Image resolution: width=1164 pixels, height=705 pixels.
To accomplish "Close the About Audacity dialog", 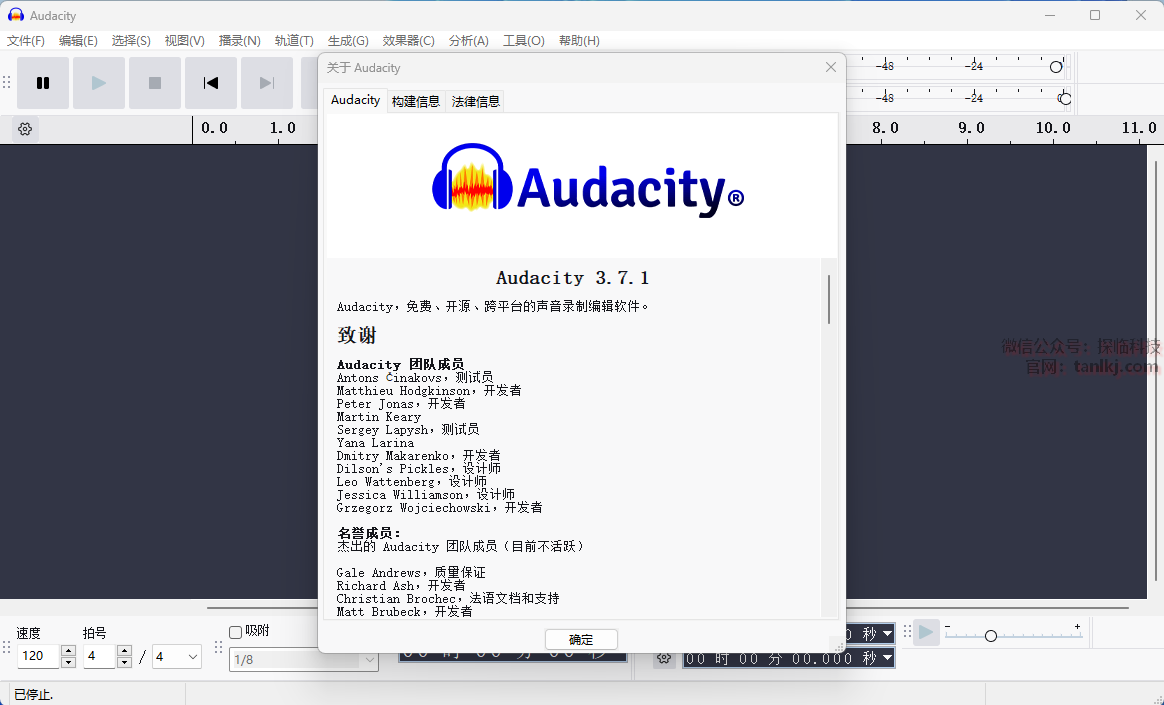I will tap(831, 68).
